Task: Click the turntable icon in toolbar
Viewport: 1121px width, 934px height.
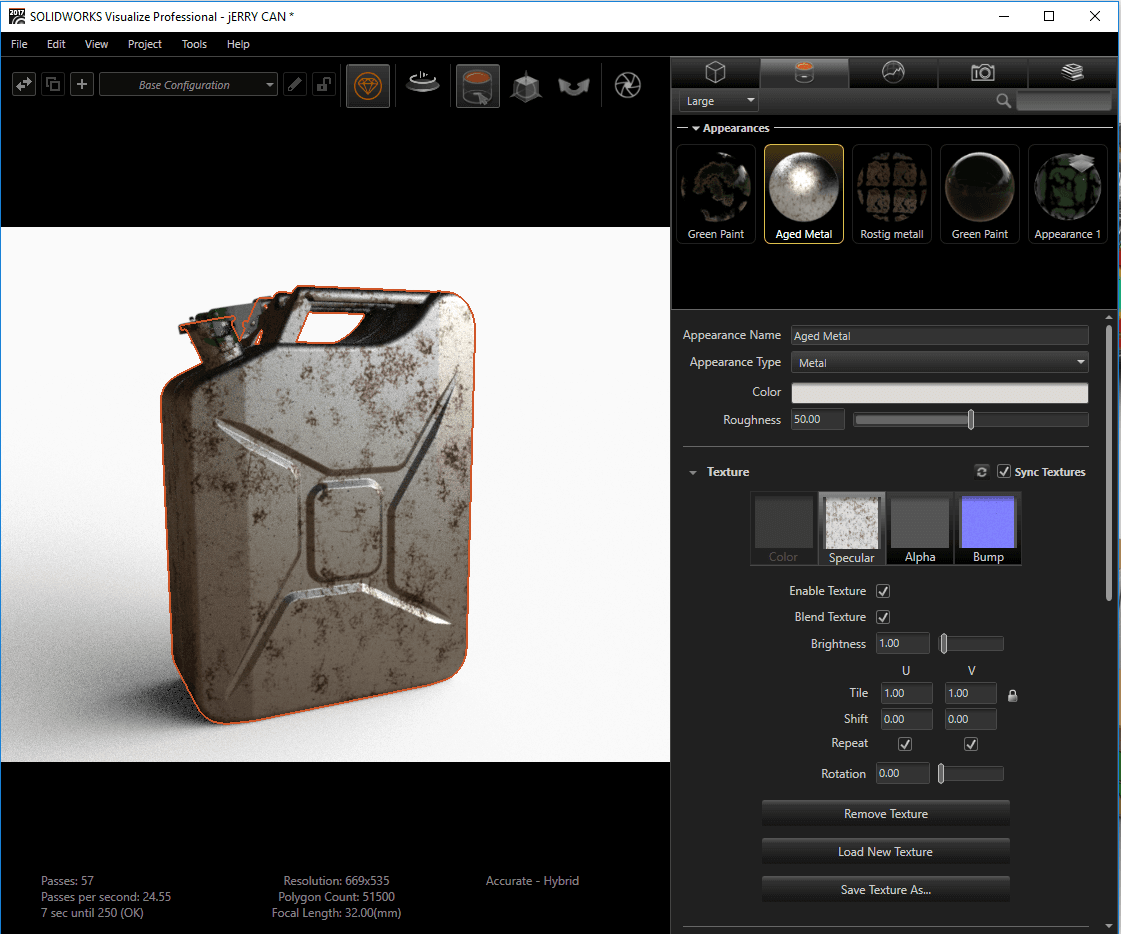Action: tap(423, 84)
